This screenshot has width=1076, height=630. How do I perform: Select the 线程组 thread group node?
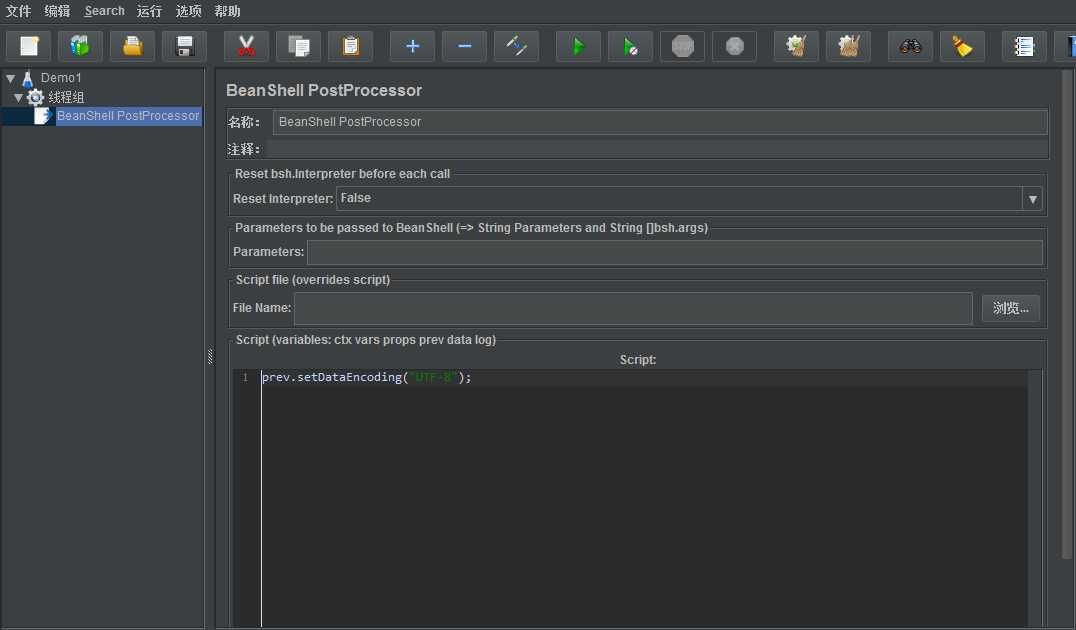click(66, 97)
